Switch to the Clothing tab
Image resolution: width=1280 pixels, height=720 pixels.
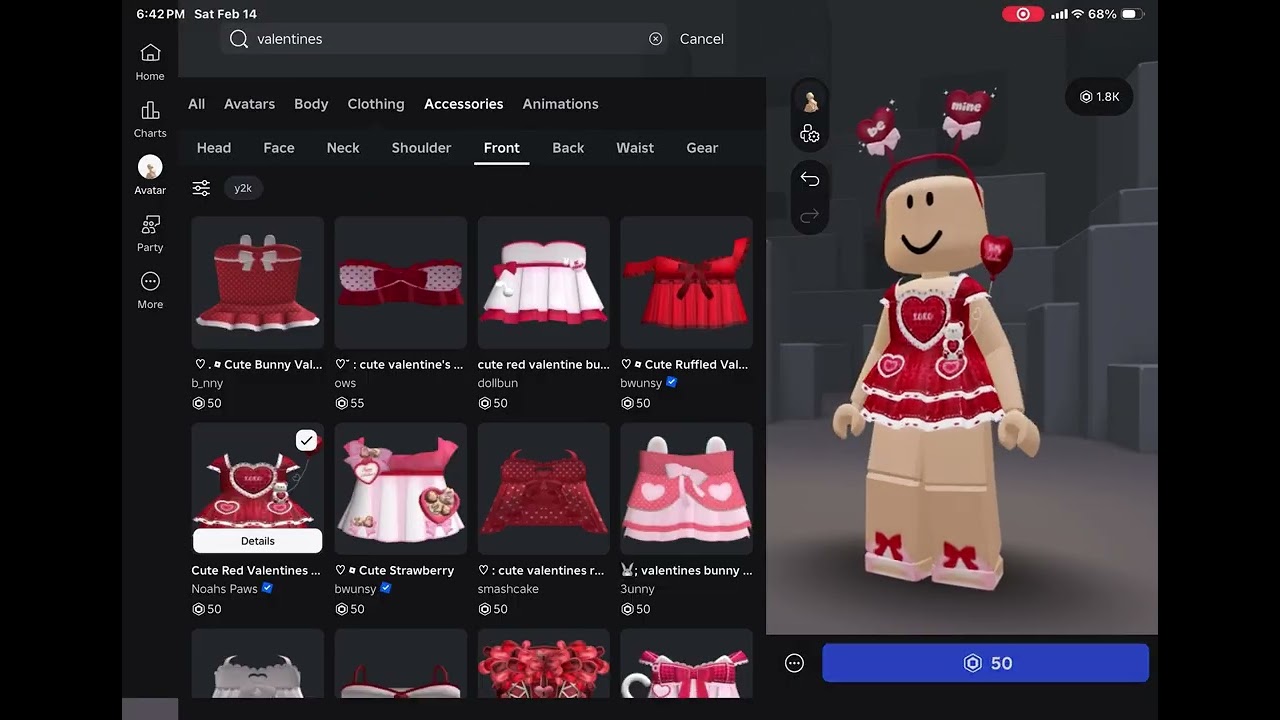(376, 104)
